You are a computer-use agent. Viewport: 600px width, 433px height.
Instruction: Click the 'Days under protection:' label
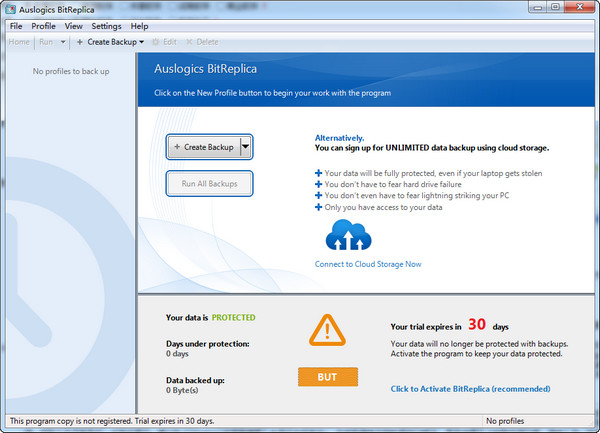[x=207, y=343]
